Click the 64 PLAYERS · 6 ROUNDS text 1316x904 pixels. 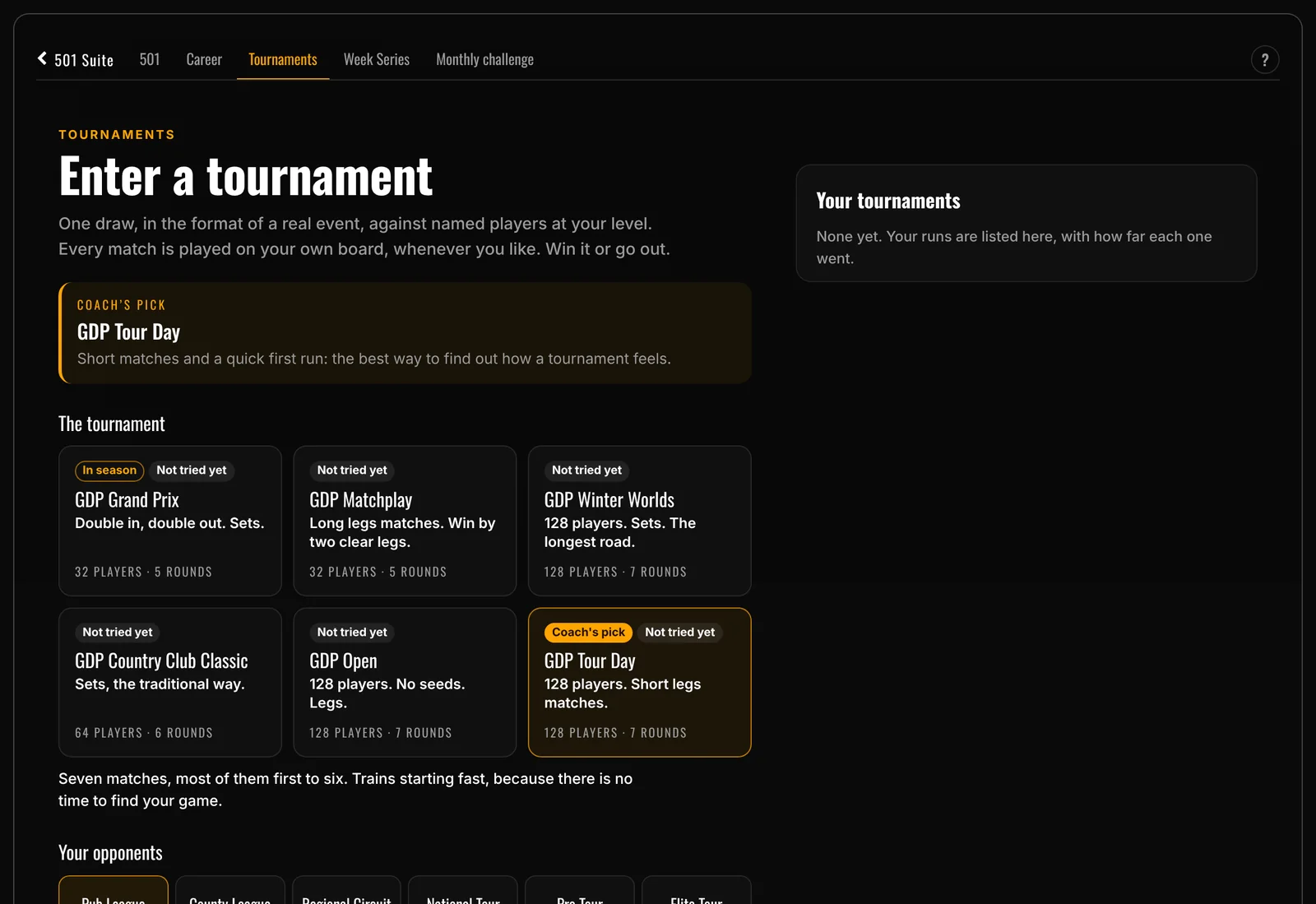point(144,733)
